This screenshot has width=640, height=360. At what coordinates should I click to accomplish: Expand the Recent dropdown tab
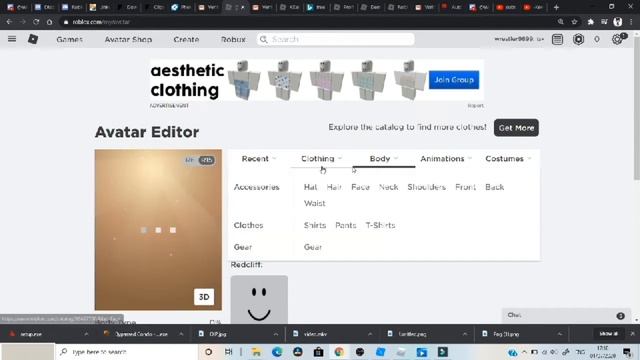click(x=259, y=158)
